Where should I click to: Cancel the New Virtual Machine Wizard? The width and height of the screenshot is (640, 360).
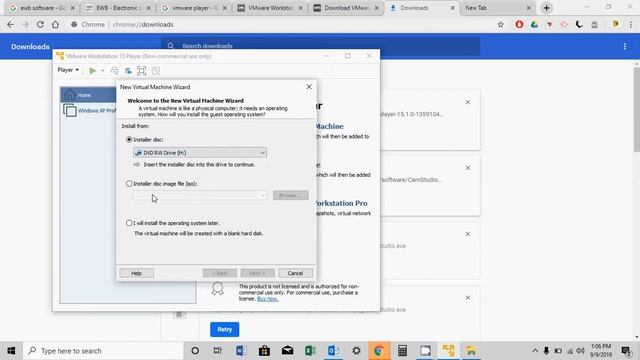coord(295,273)
